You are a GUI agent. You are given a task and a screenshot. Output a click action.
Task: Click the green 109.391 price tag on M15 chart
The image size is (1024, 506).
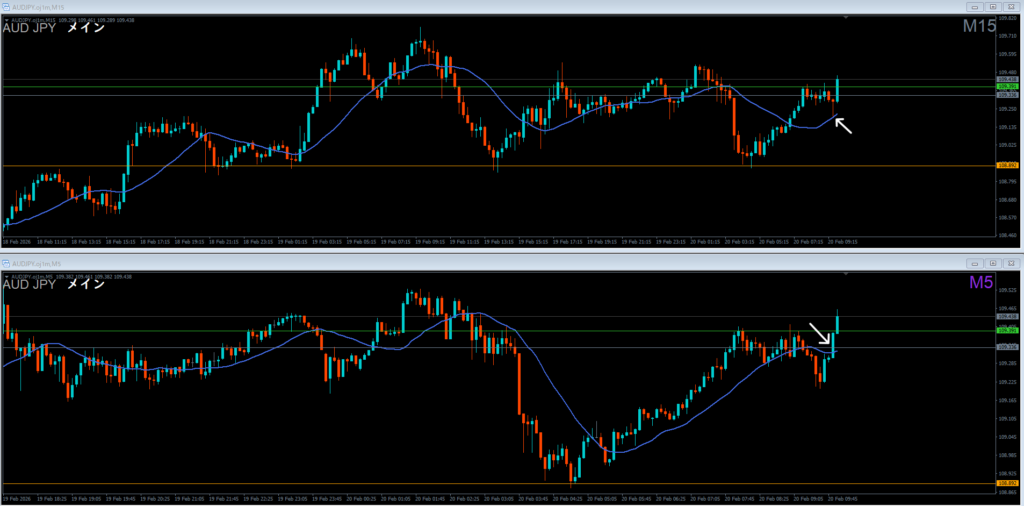1008,86
